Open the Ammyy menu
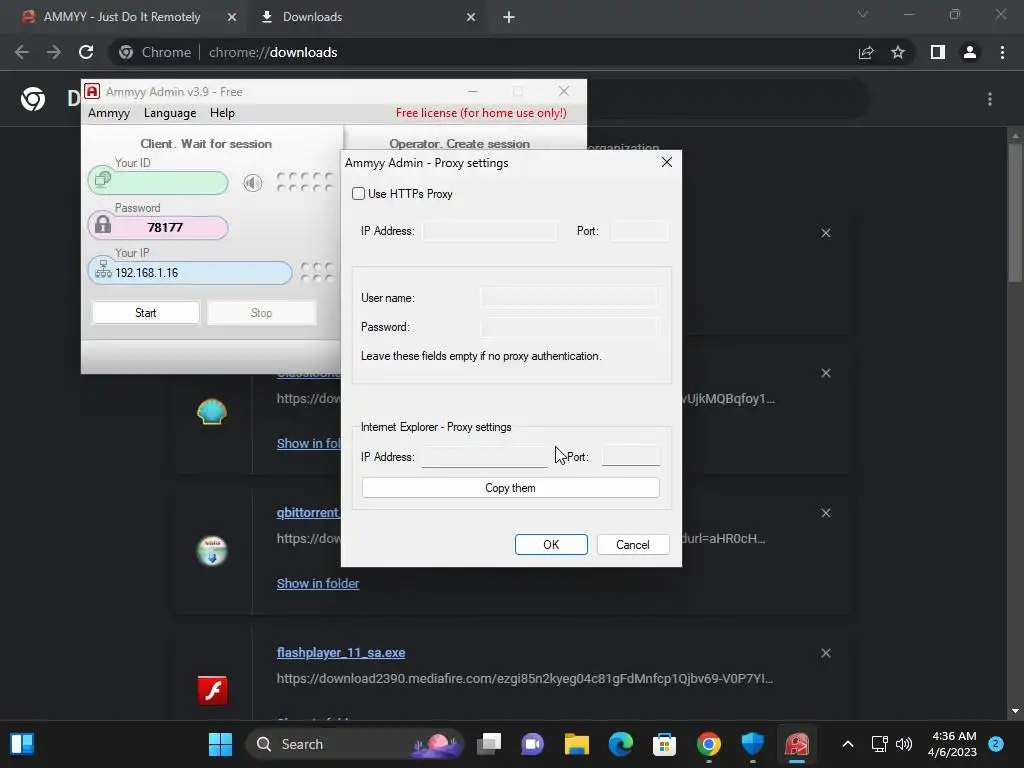The width and height of the screenshot is (1024, 768). click(109, 113)
